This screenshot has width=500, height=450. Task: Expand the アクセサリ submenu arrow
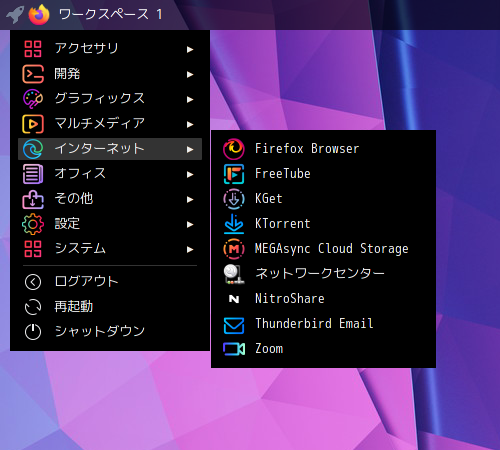[190, 49]
